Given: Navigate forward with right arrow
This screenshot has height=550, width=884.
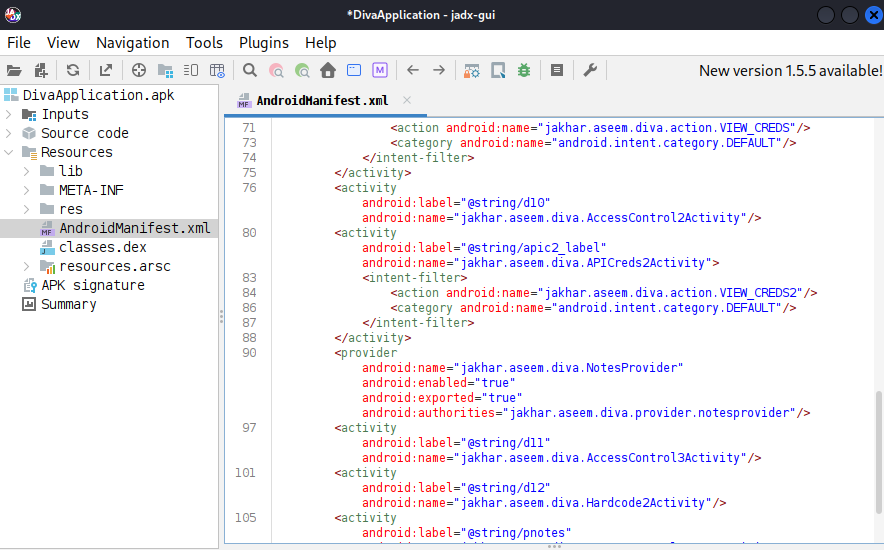Looking at the screenshot, I should tap(439, 70).
